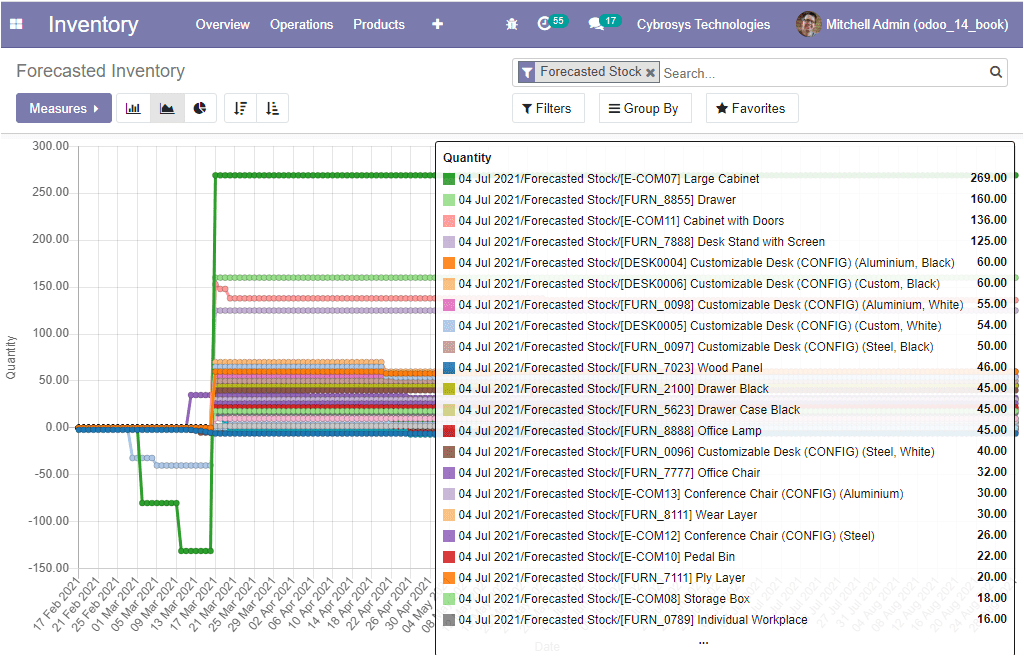The width and height of the screenshot is (1024, 656).
Task: Click '[DESK0006] Customizable Desk (Custom, Black)' row
Action: (725, 283)
